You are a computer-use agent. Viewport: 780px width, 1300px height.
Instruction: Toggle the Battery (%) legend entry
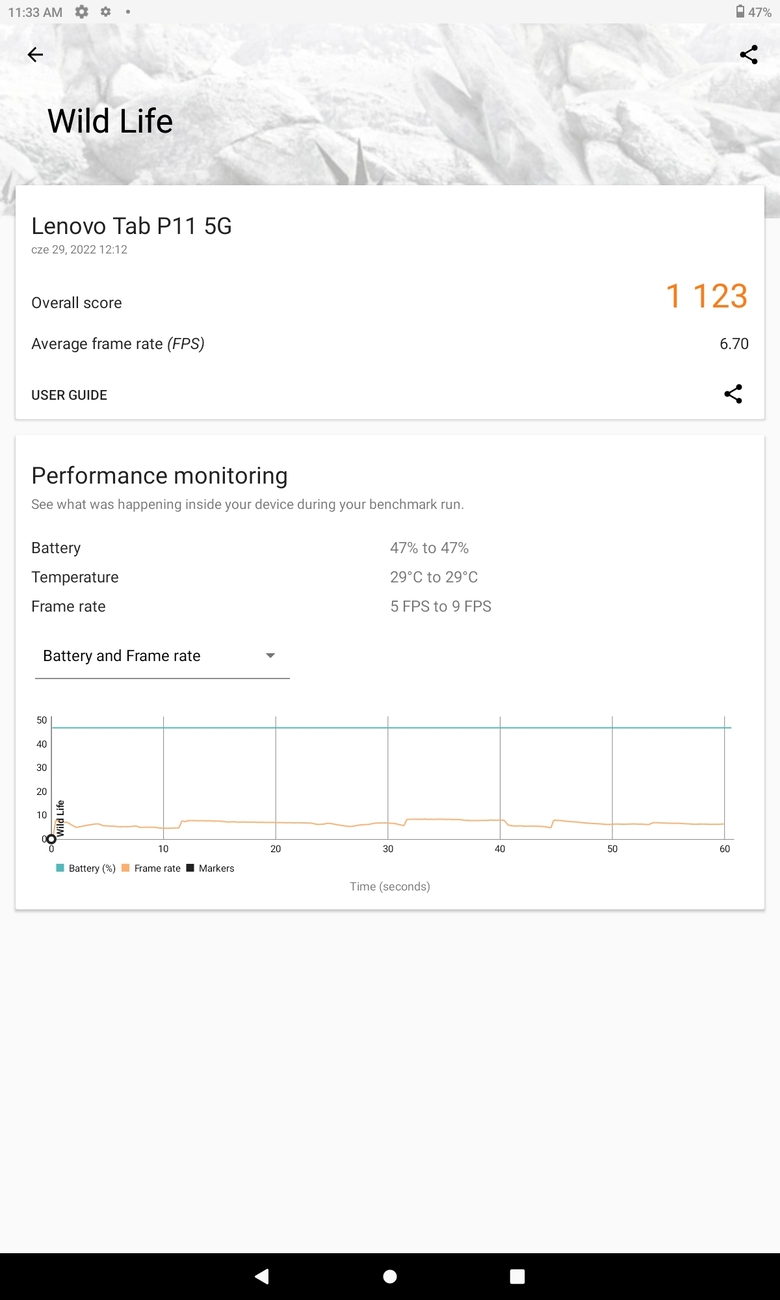86,868
